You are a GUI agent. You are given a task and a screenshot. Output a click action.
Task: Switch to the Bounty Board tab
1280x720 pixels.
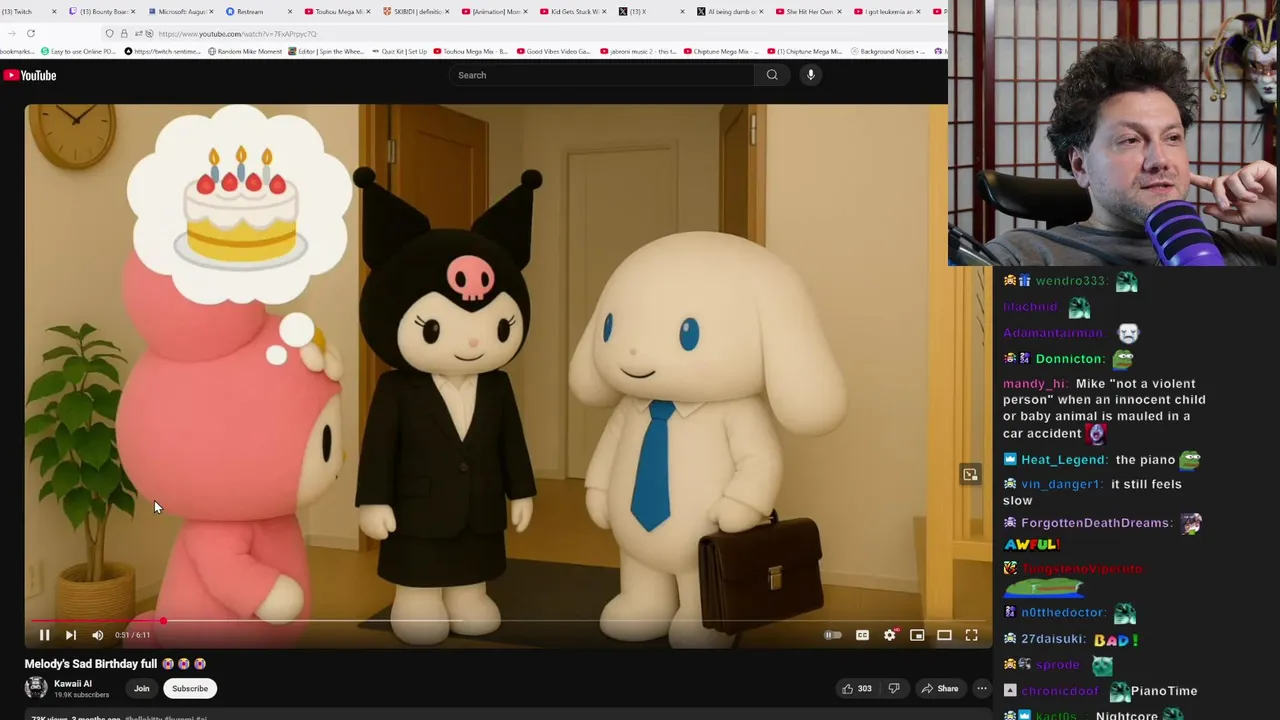pos(103,12)
